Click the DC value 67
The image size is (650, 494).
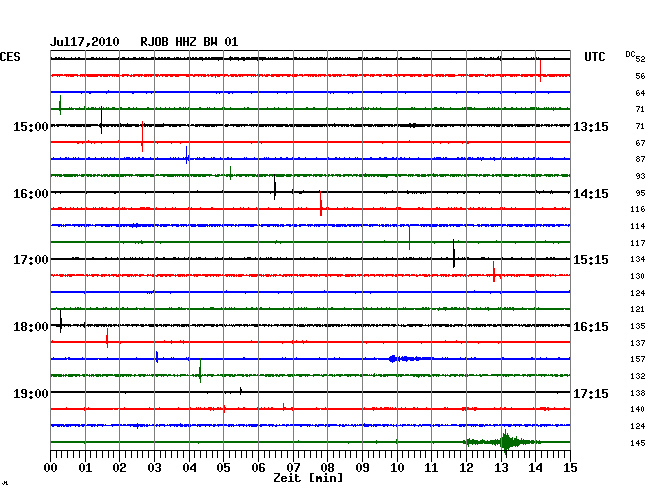640,143
